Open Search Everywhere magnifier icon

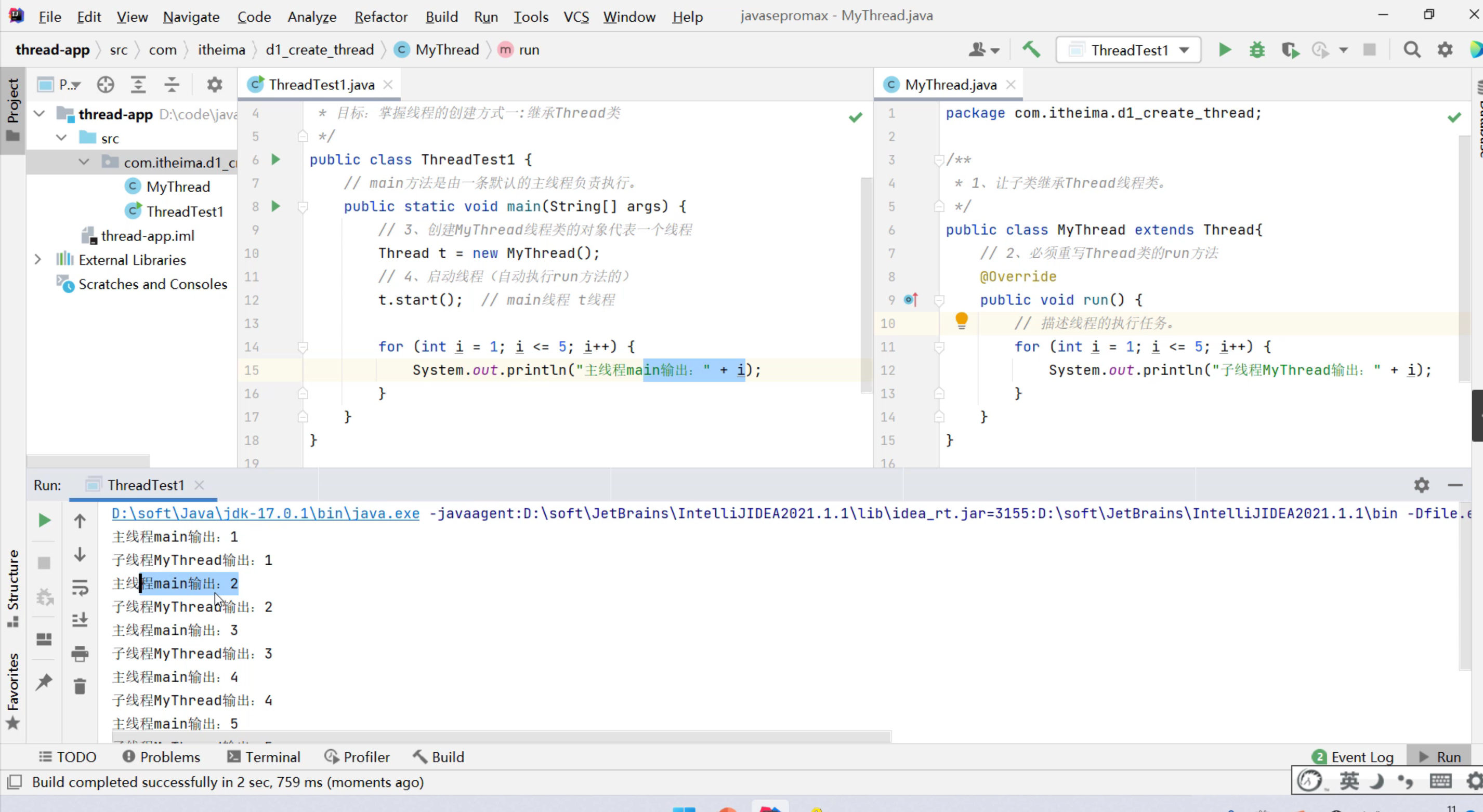pyautogui.click(x=1412, y=50)
